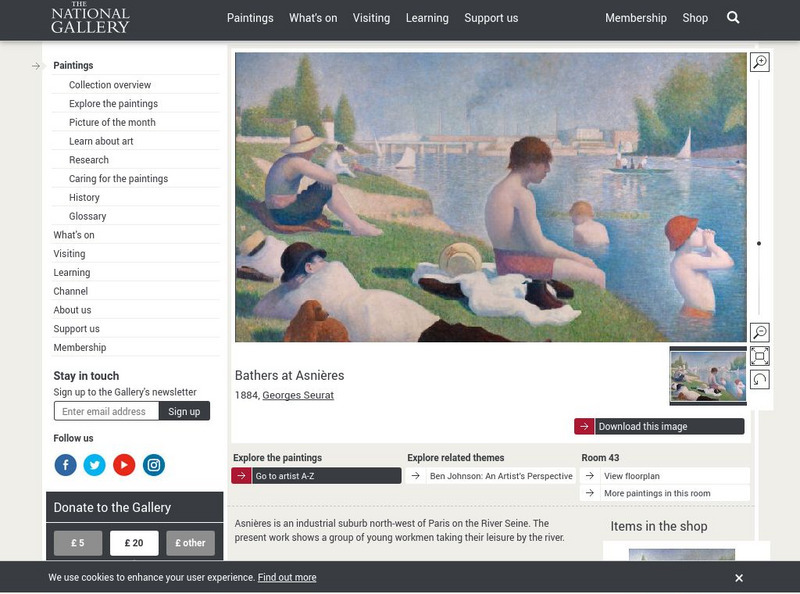Image resolution: width=800 pixels, height=594 pixels.
Task: Open Membership in the top navigation
Action: click(636, 18)
